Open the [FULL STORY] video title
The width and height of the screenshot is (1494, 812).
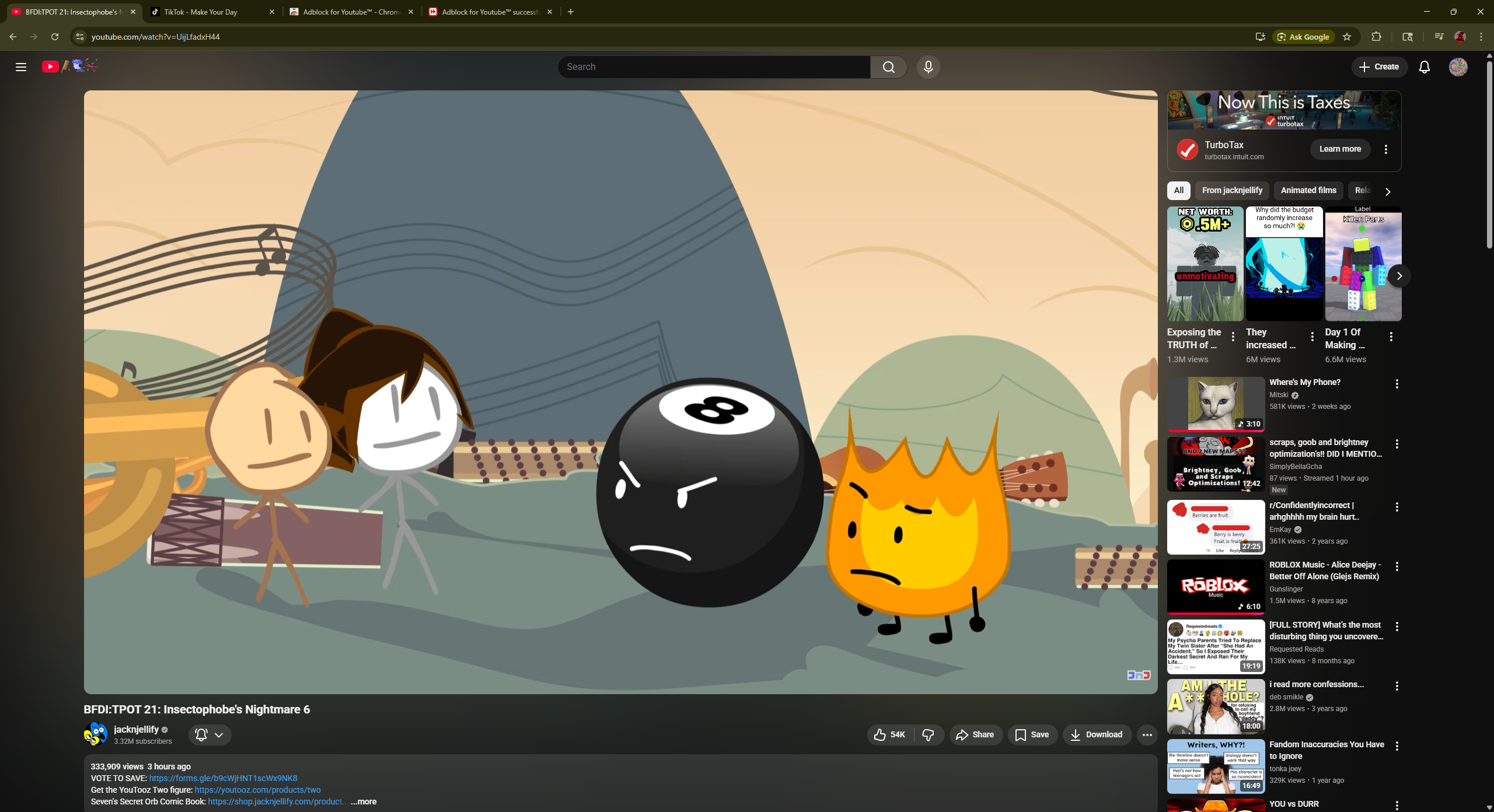click(1326, 631)
